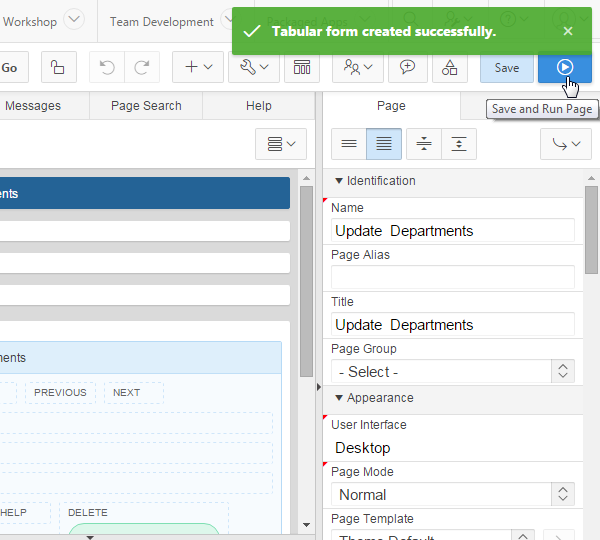Open the Page Template select list
This screenshot has width=600, height=540.
point(432,535)
